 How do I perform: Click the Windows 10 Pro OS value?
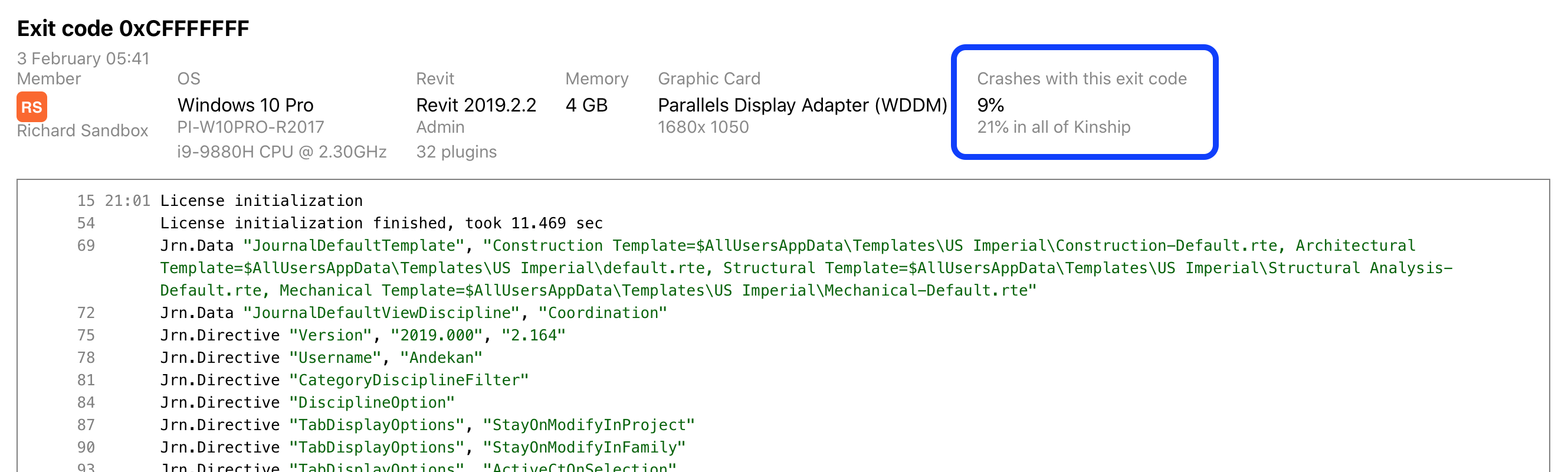(x=245, y=105)
